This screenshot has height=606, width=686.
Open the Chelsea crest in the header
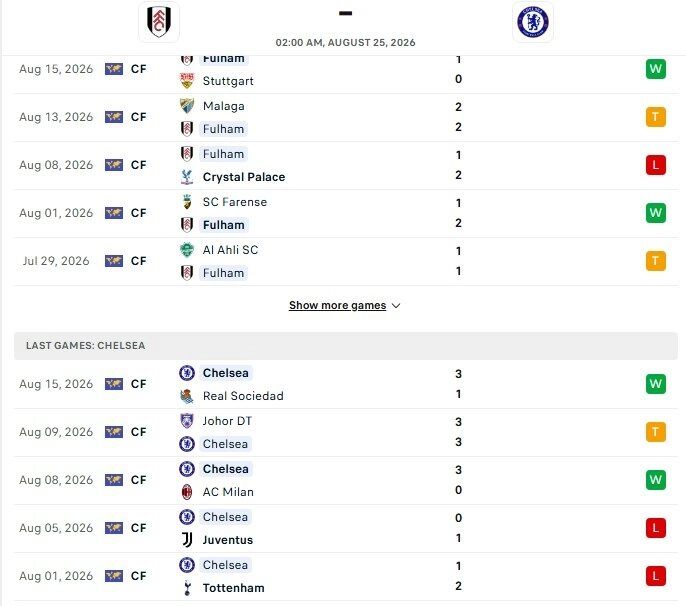[x=532, y=22]
